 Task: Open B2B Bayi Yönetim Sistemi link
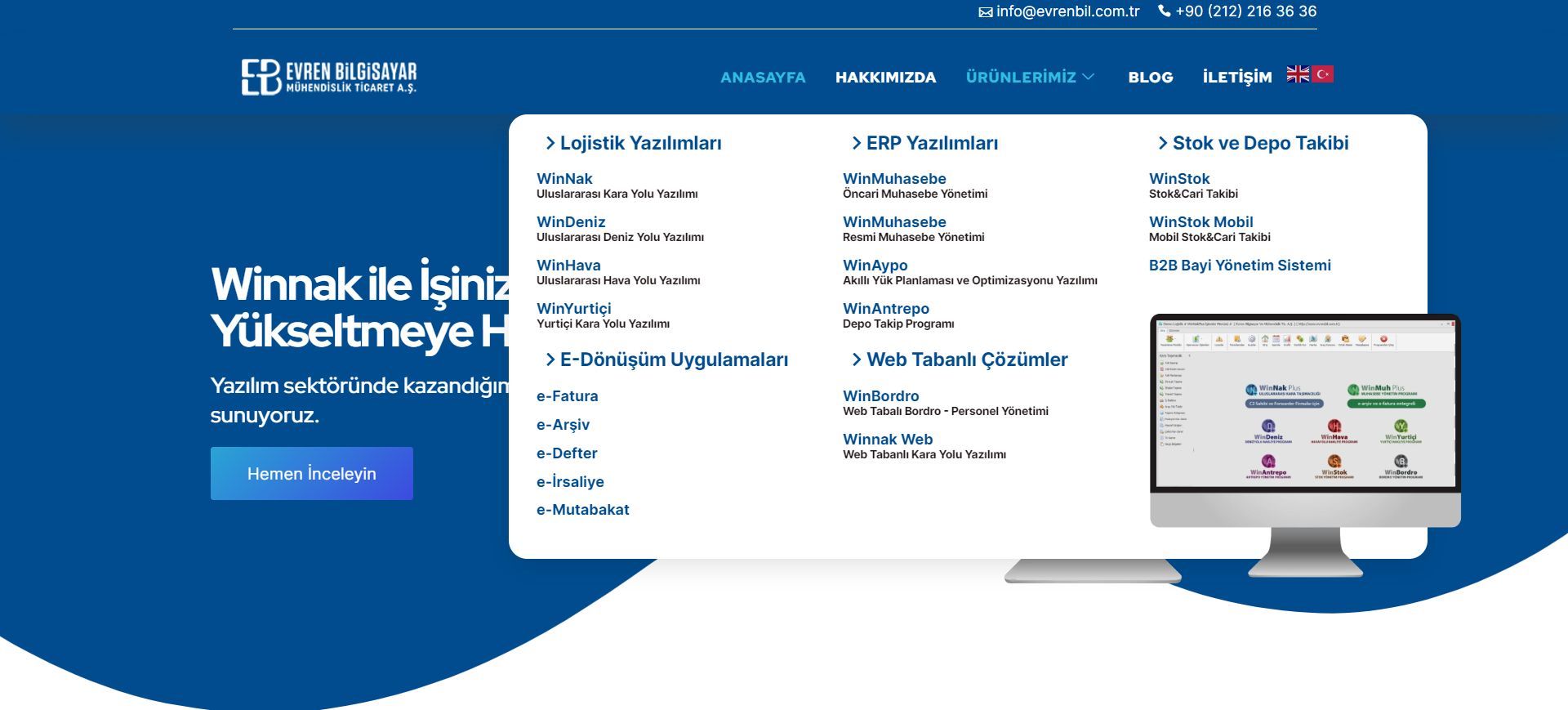[x=1239, y=266]
